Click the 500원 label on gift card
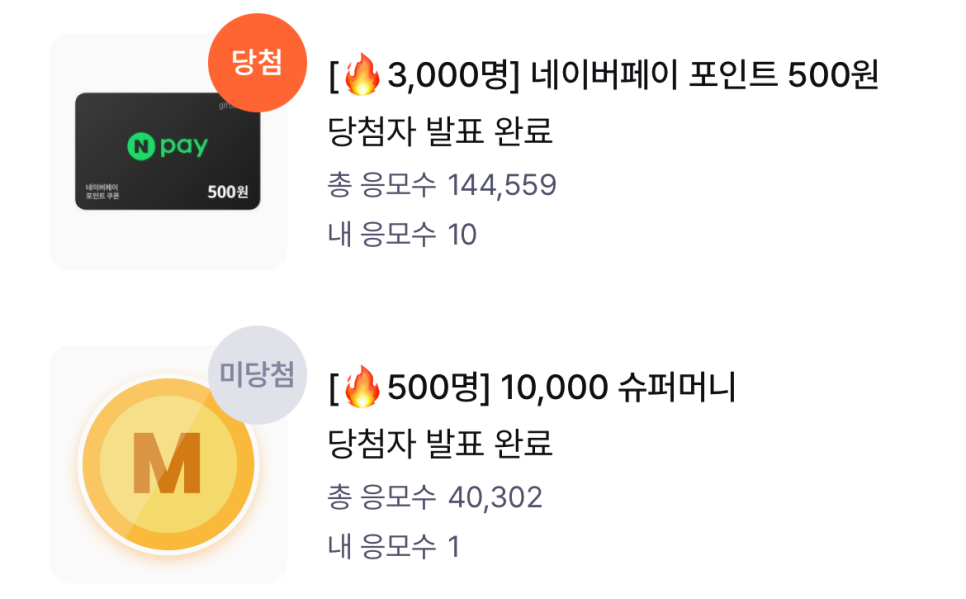 point(228,192)
